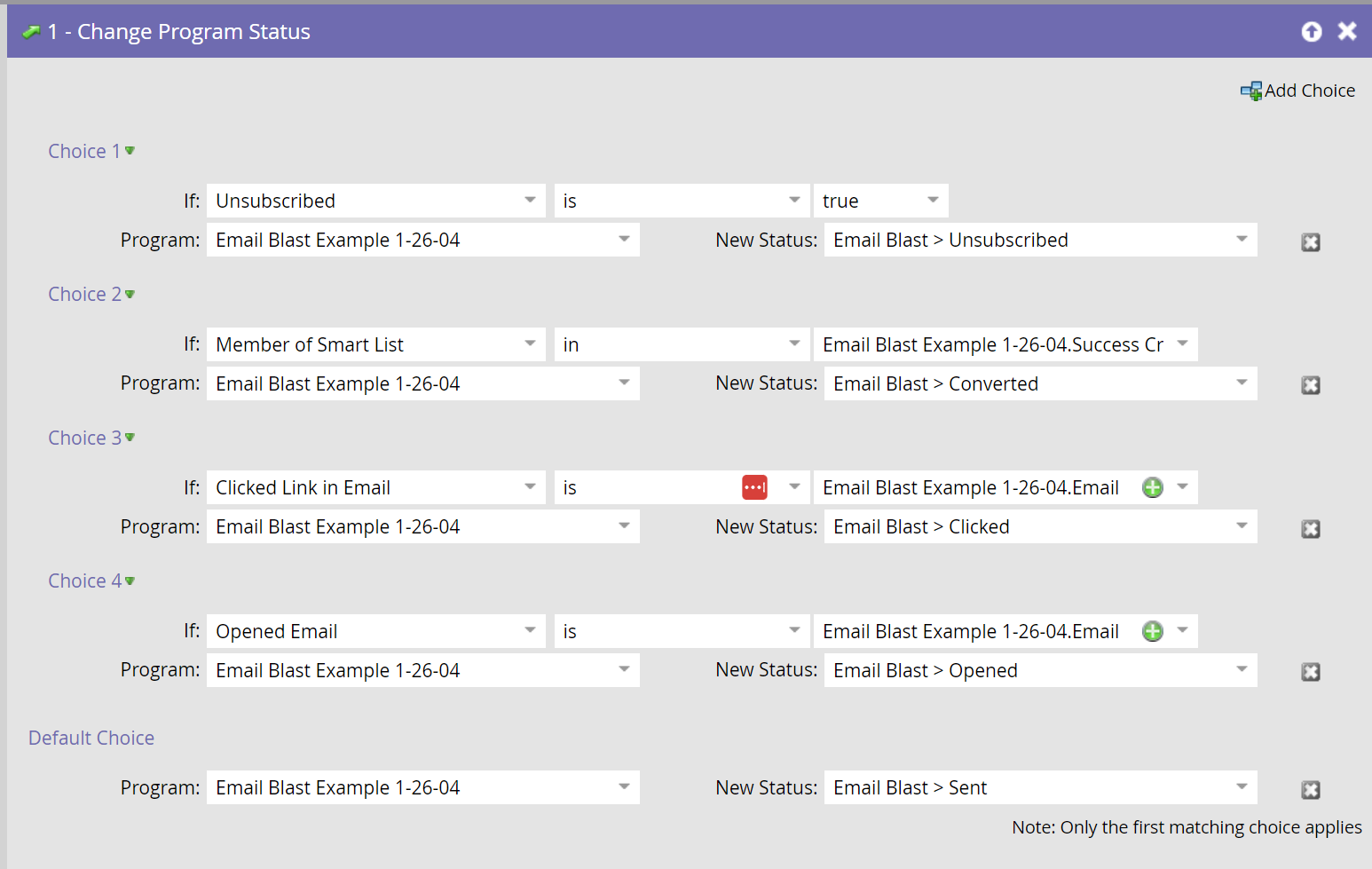The image size is (1372, 869).
Task: Click the Choice 4 label link
Action: 84,581
